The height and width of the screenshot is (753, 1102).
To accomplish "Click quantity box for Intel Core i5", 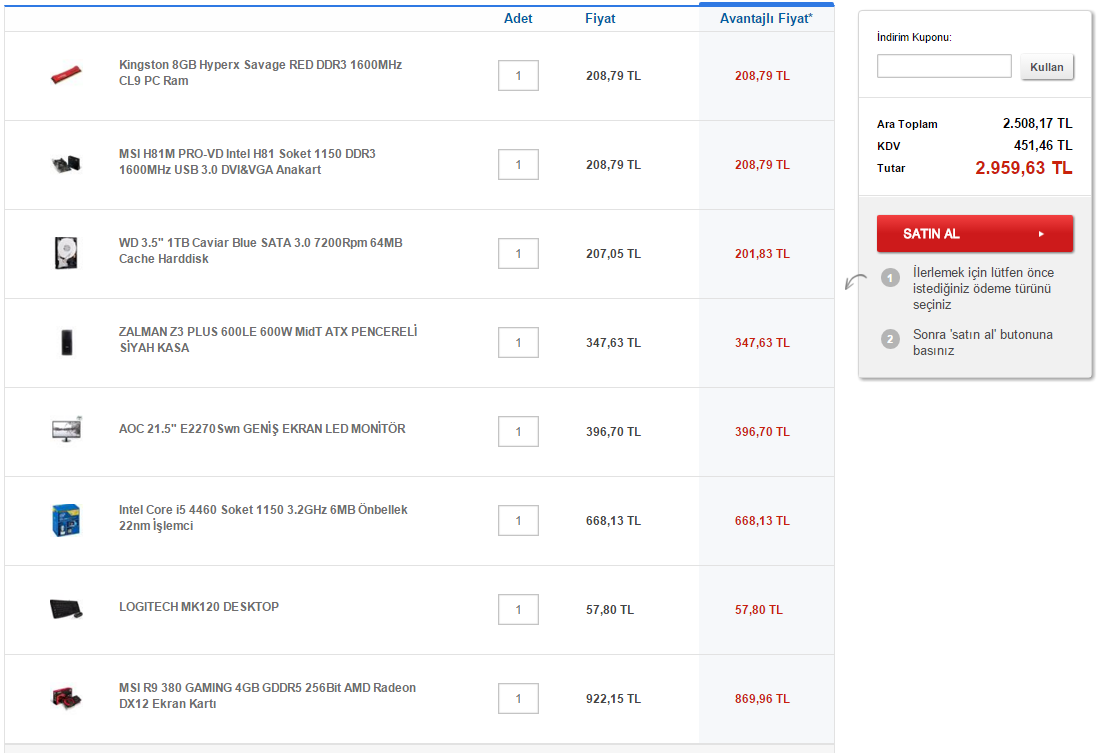I will click(518, 521).
